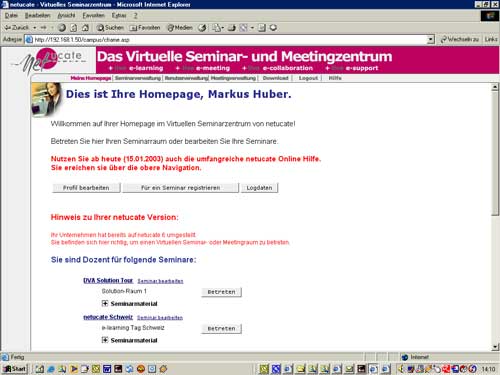Open the Favoriten menu in menu bar
Screen dimensions: 500x375
(x=93, y=16)
